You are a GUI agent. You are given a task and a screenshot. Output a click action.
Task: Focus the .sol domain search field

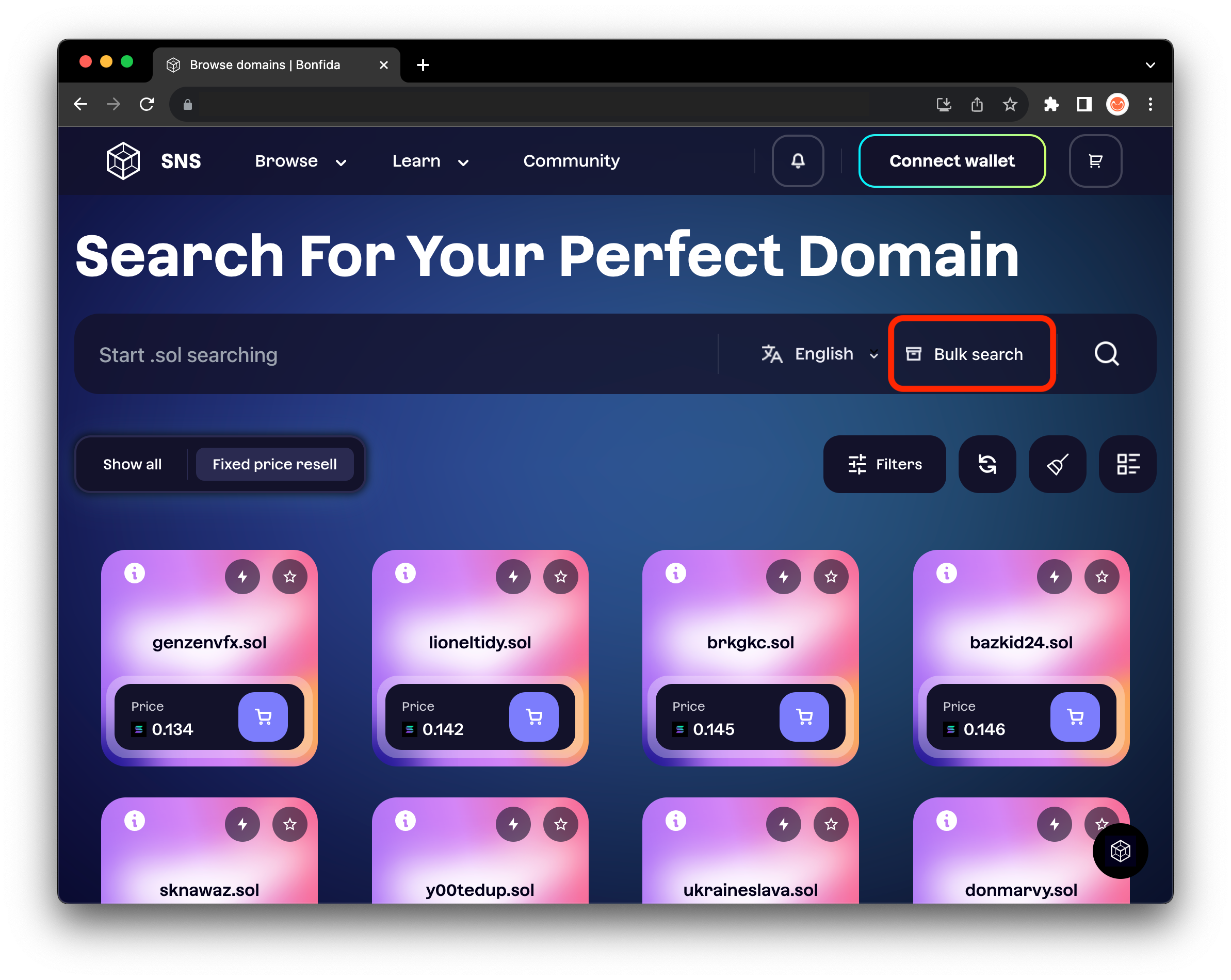[x=400, y=355]
